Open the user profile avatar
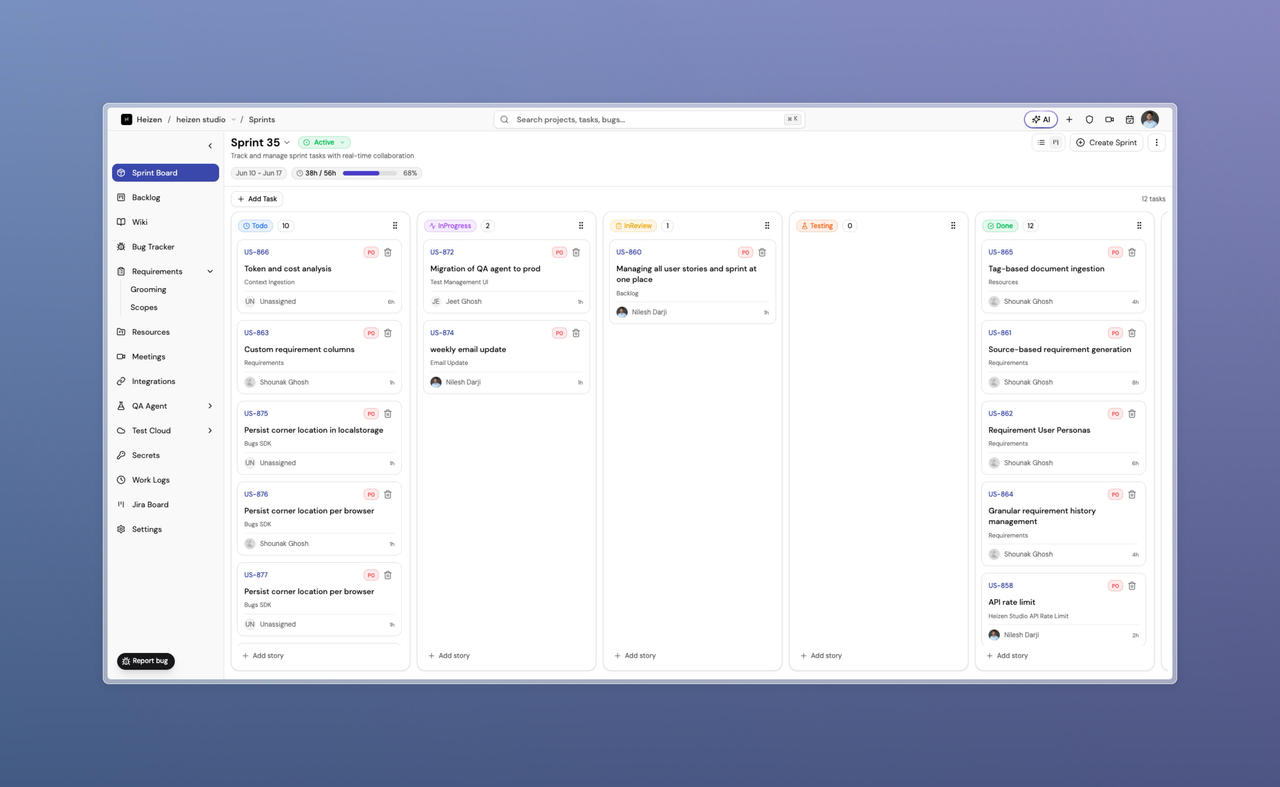Viewport: 1280px width, 787px height. click(x=1150, y=119)
